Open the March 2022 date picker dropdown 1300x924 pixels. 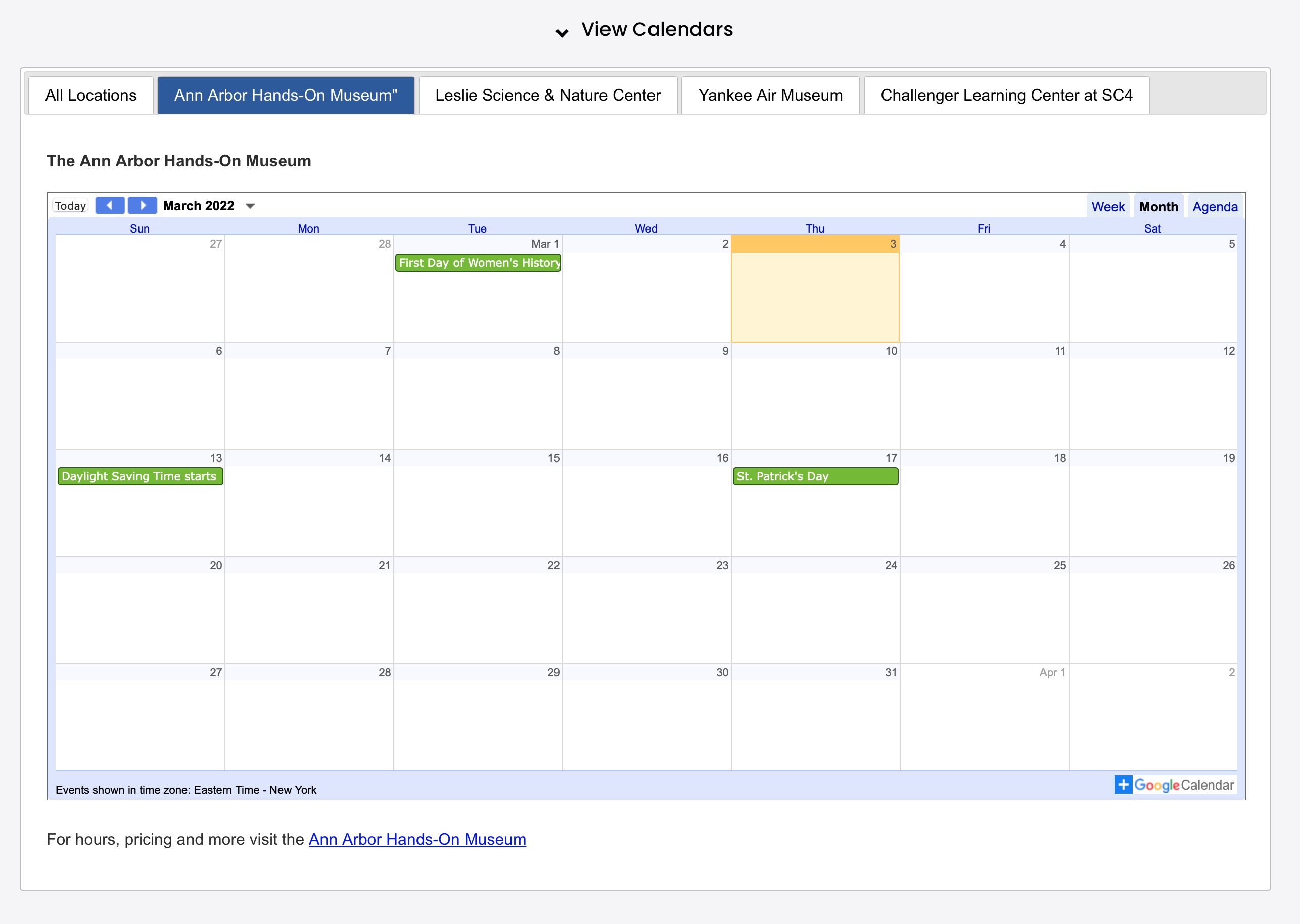click(250, 206)
